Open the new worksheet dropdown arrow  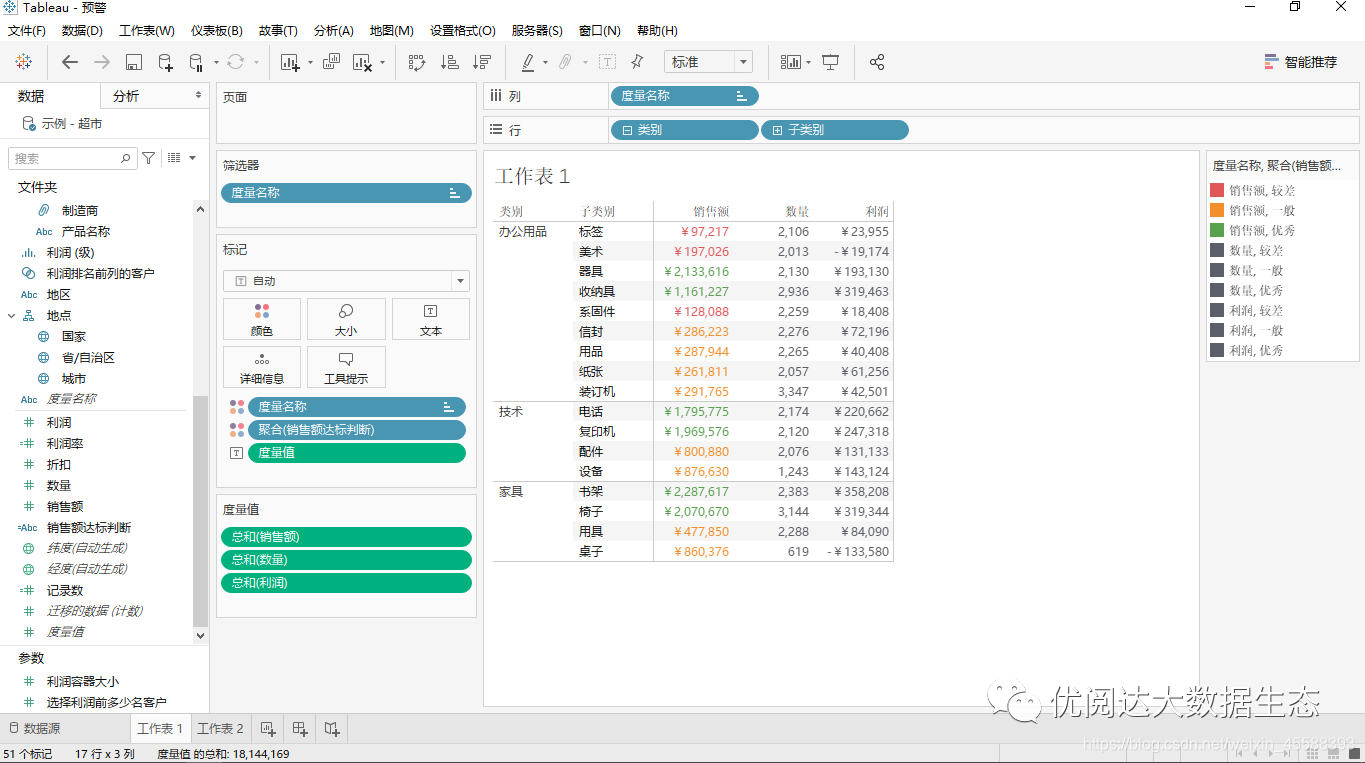(x=310, y=63)
